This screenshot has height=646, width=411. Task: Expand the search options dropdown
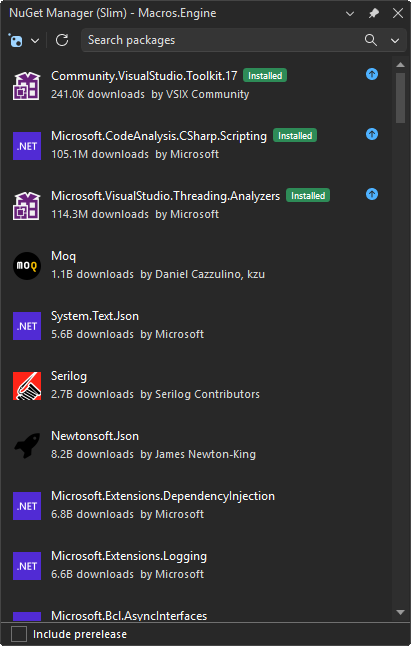395,40
